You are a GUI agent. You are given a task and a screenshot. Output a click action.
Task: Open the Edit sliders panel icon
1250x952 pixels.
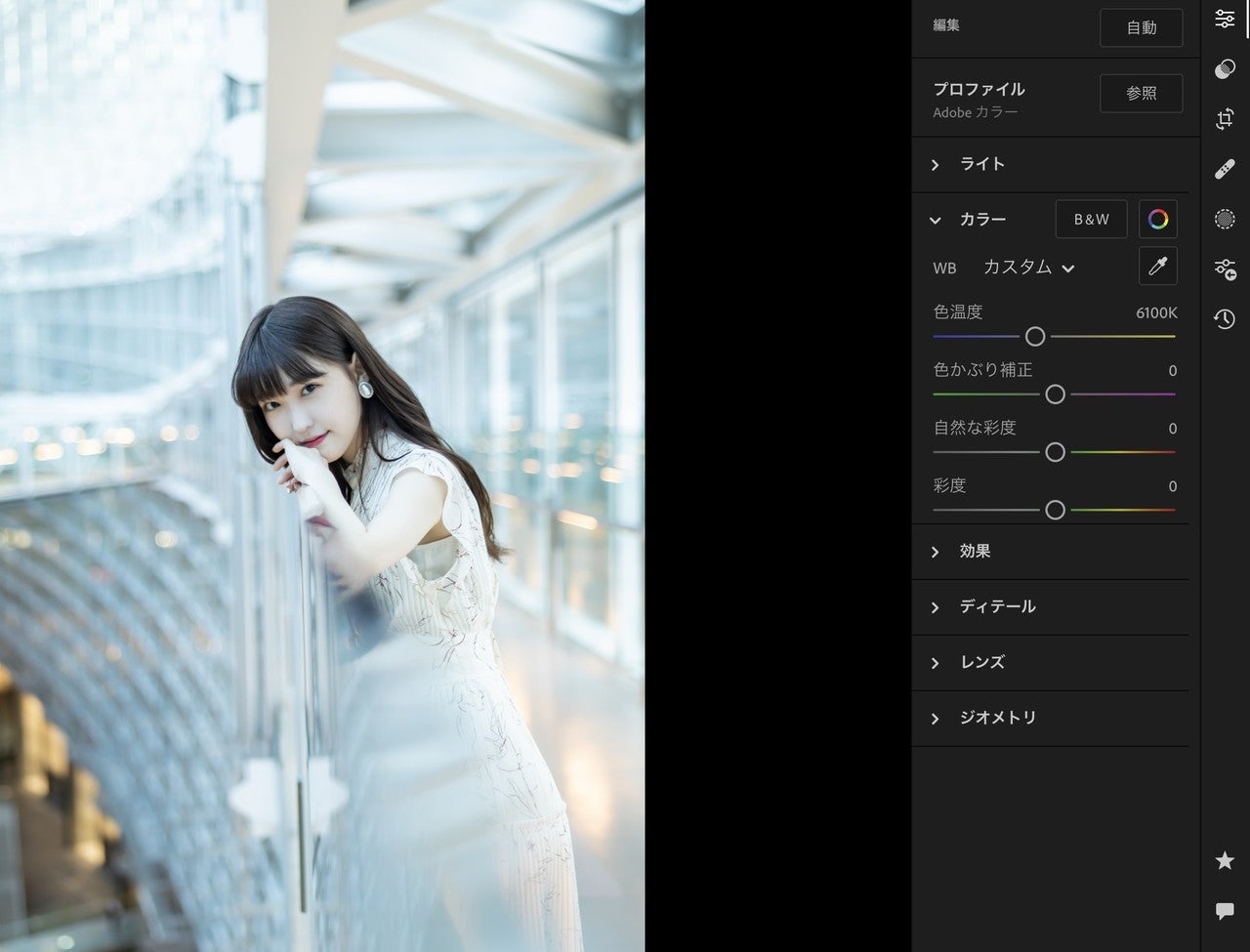1225,19
